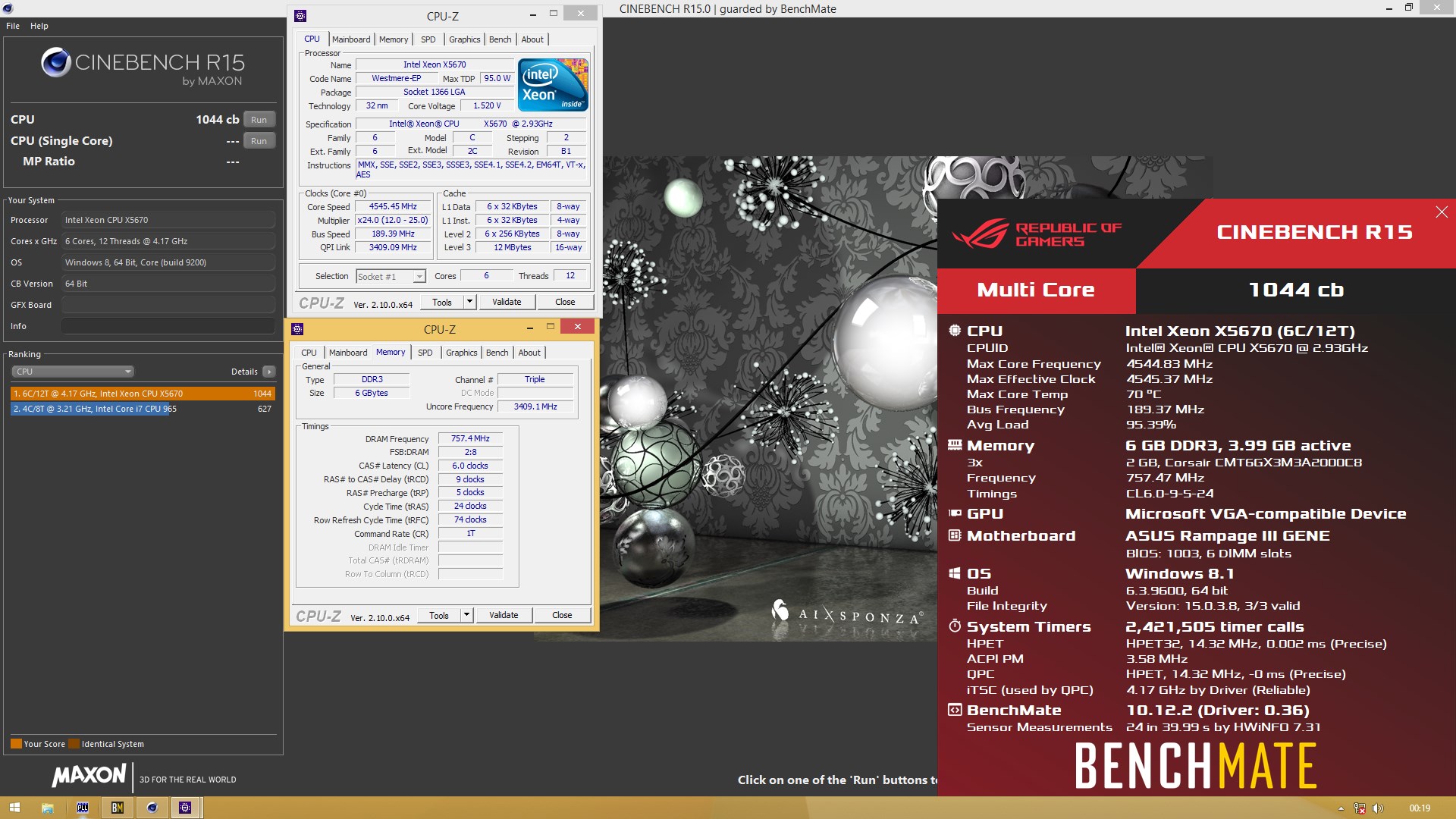Open Graphics tab in upper CPU-Z window
1456x819 pixels.
tap(465, 39)
